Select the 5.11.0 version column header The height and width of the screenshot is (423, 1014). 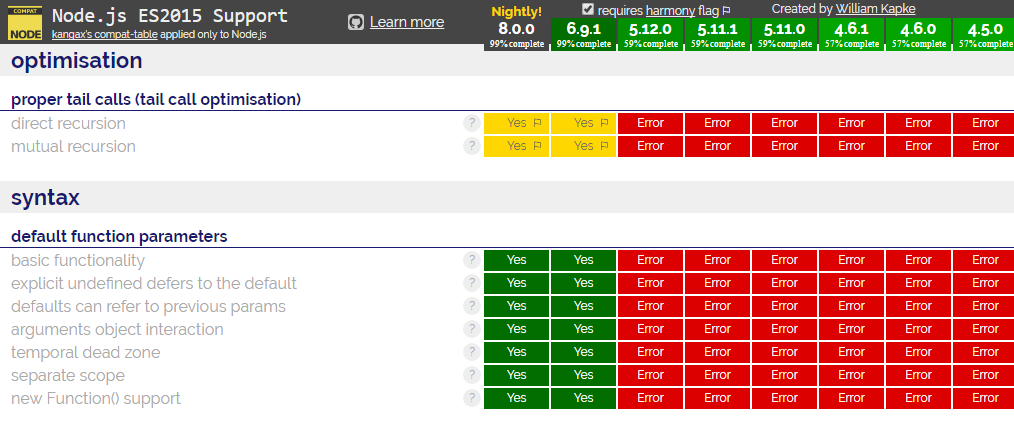tap(784, 34)
